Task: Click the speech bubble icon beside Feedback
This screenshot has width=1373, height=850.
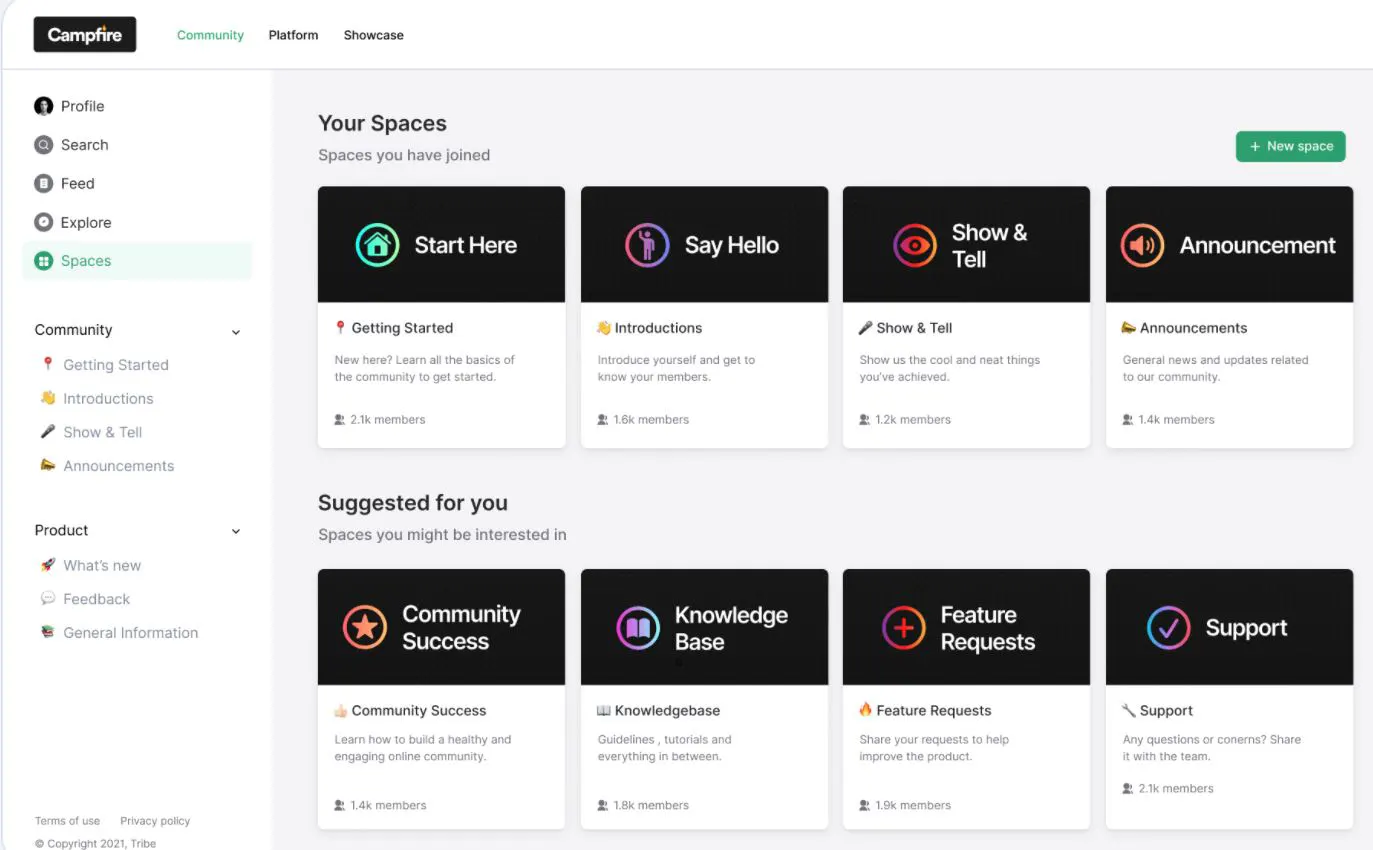Action: pos(47,598)
